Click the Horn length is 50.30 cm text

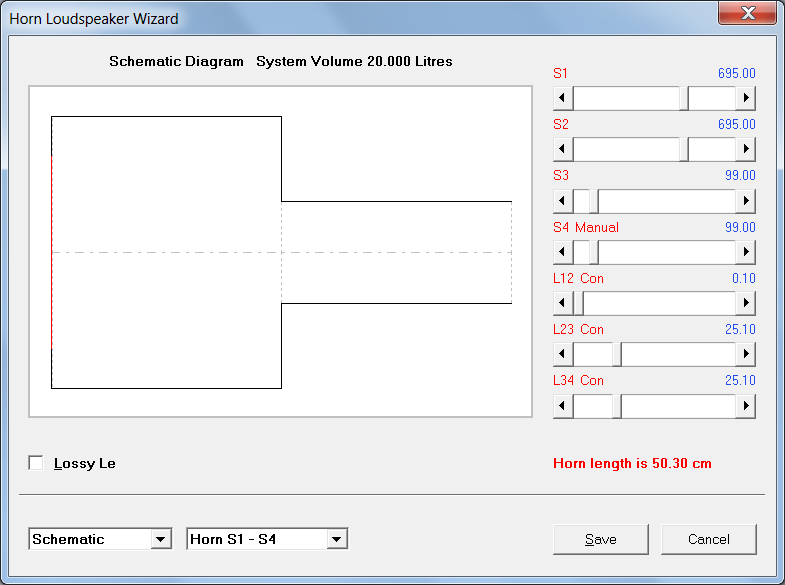click(x=632, y=463)
